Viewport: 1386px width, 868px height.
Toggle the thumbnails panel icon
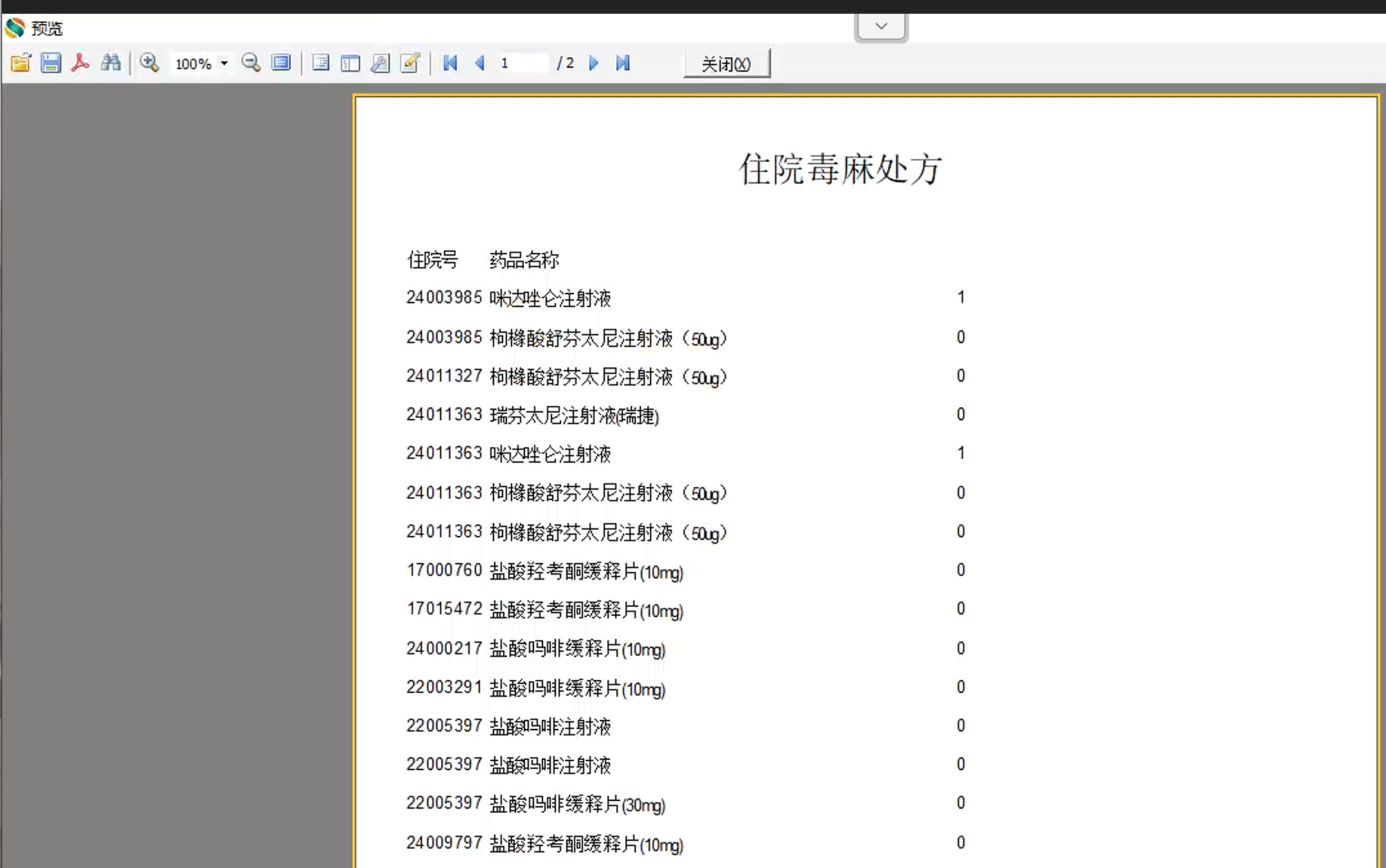[350, 63]
